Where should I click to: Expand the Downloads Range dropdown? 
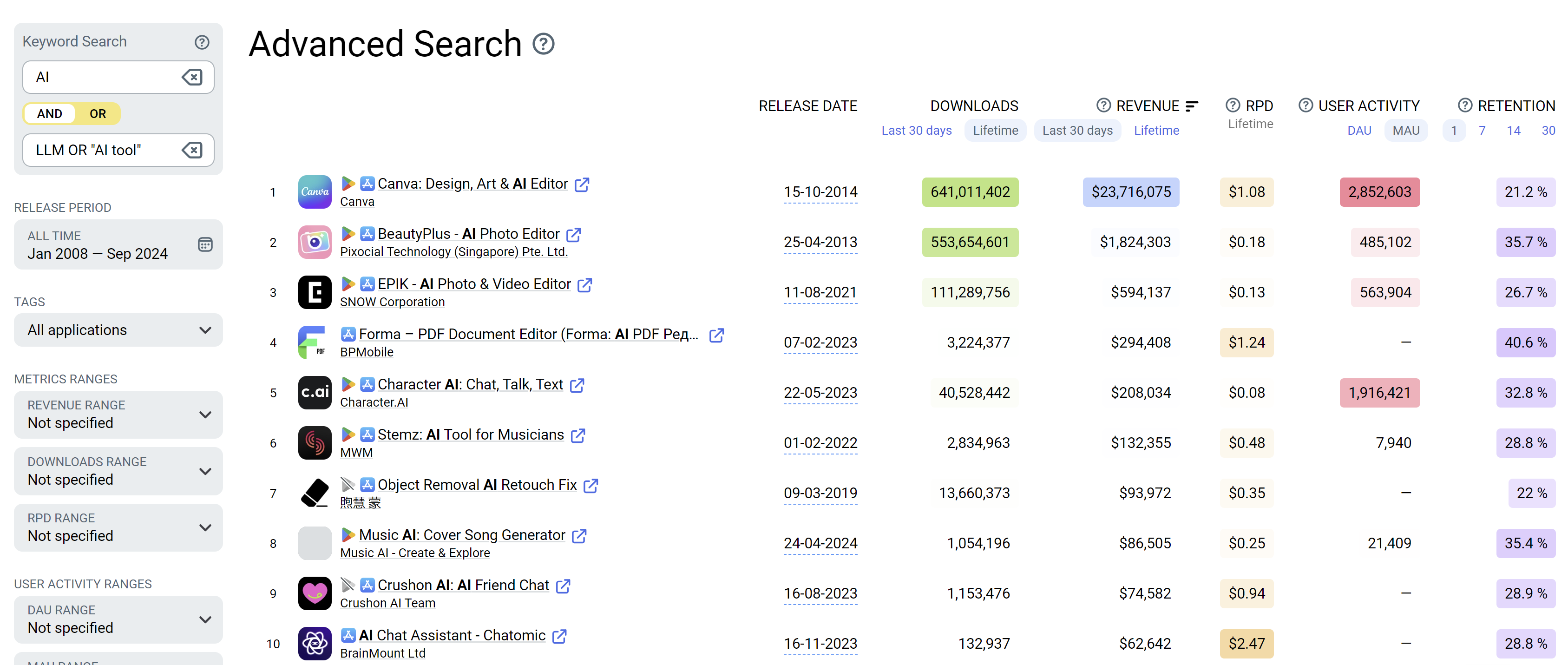coord(118,471)
